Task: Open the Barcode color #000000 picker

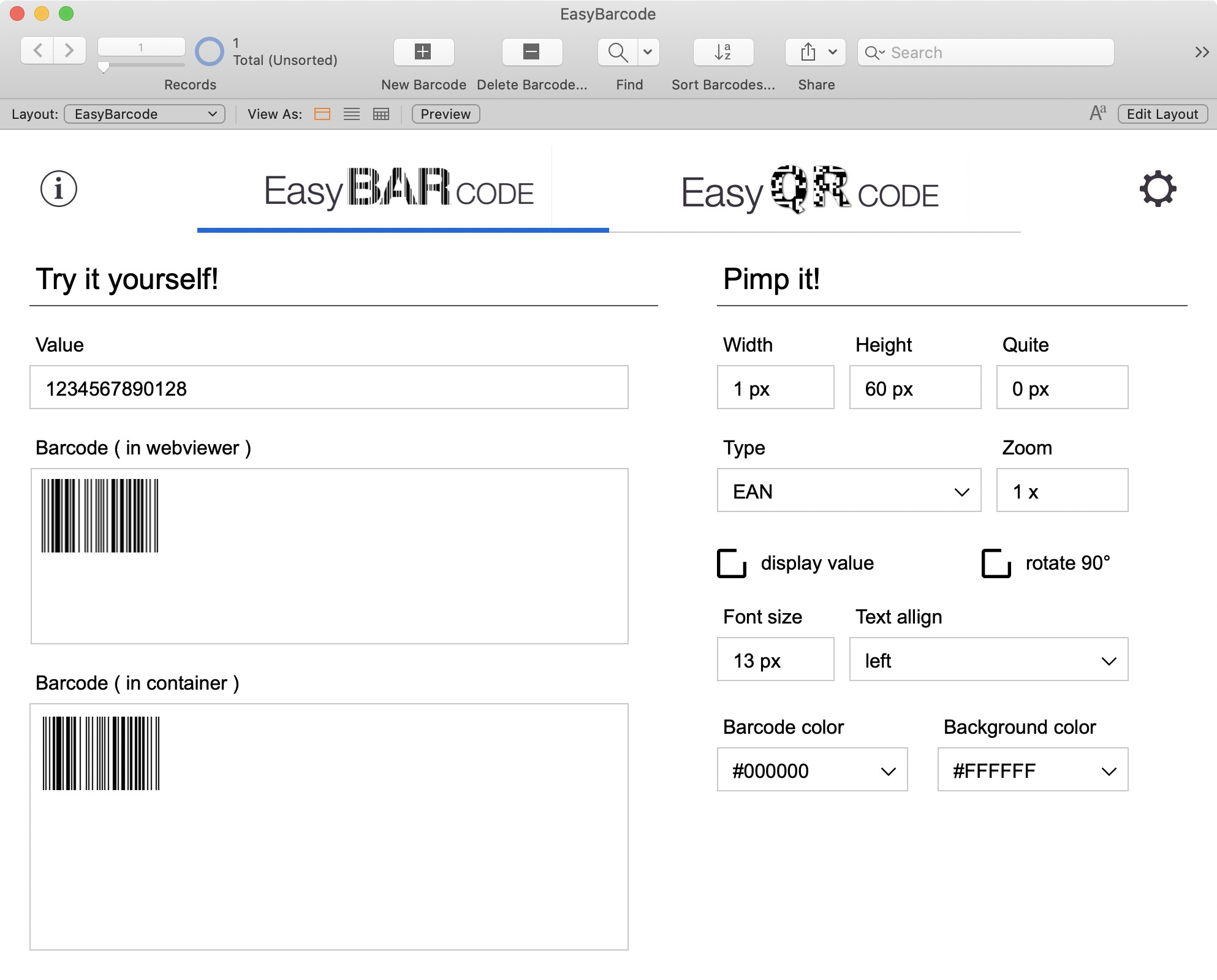Action: 812,770
